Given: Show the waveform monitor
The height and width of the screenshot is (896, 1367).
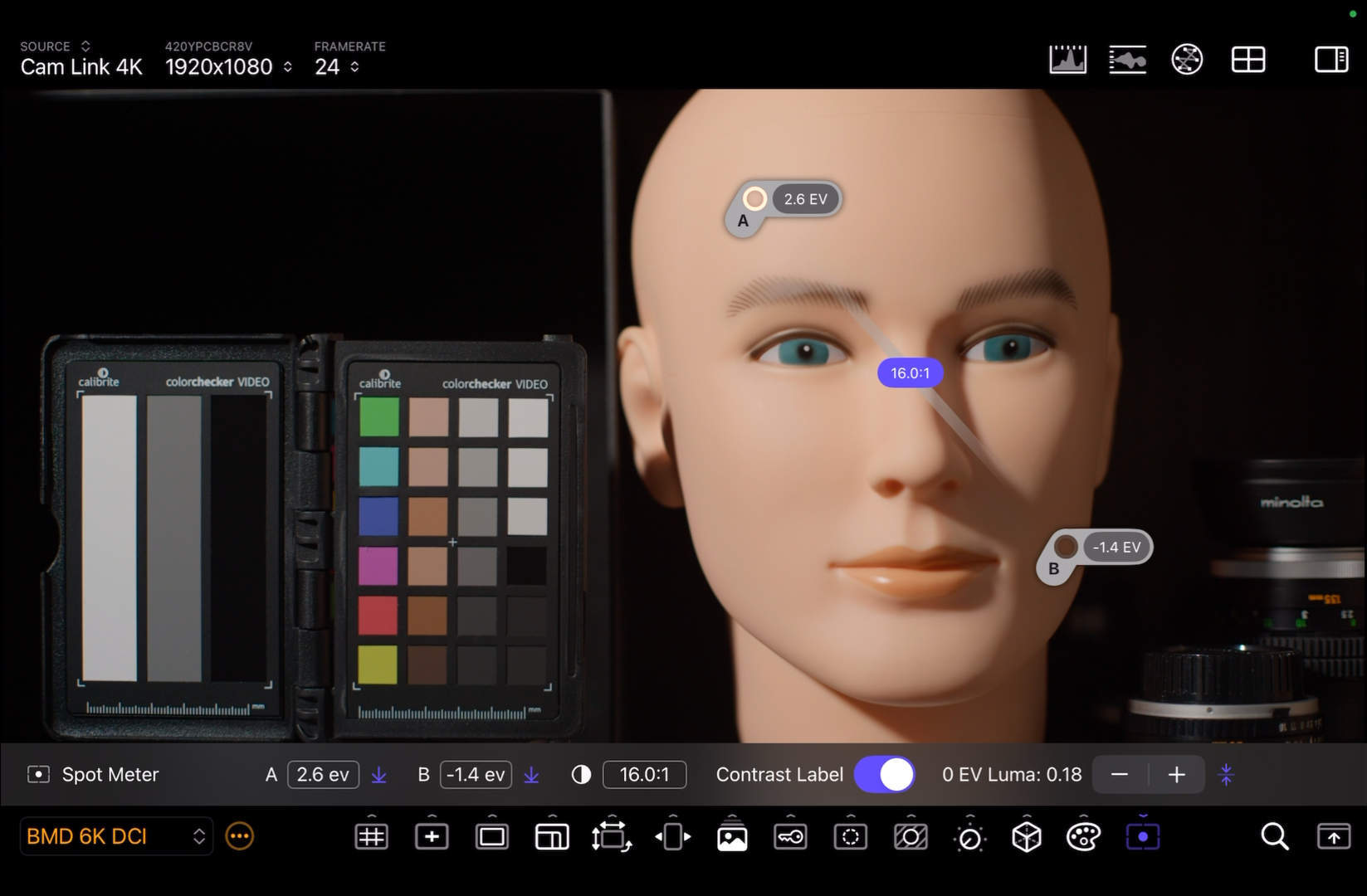Looking at the screenshot, I should pyautogui.click(x=1127, y=60).
